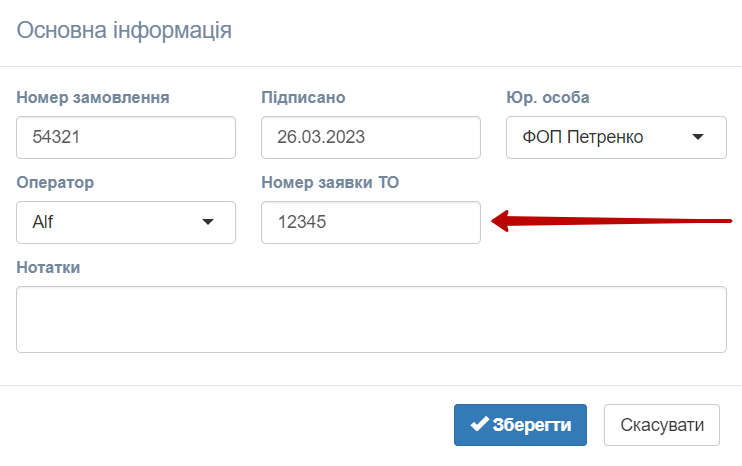The image size is (742, 466).
Task: Click the Юр. особа label
Action: (x=548, y=97)
